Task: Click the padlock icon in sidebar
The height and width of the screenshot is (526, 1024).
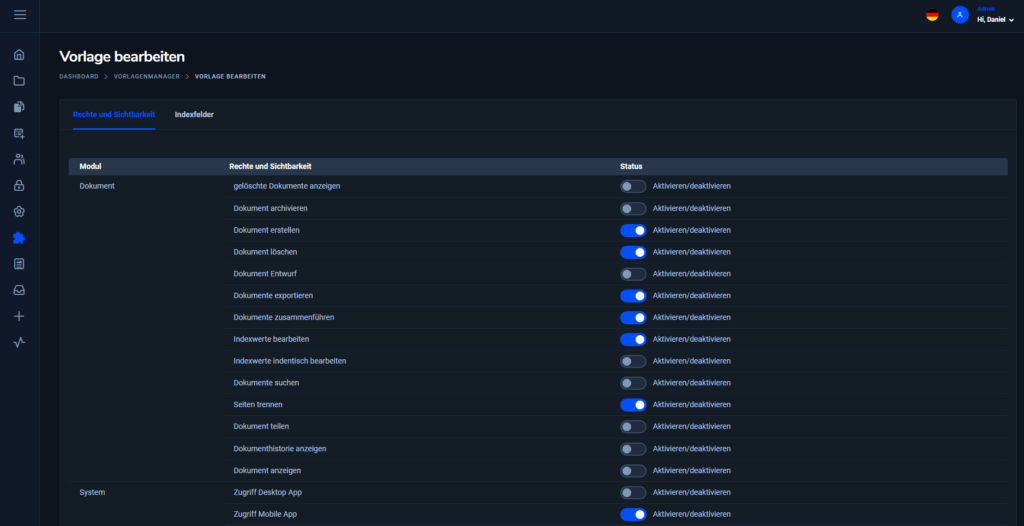Action: coord(19,186)
